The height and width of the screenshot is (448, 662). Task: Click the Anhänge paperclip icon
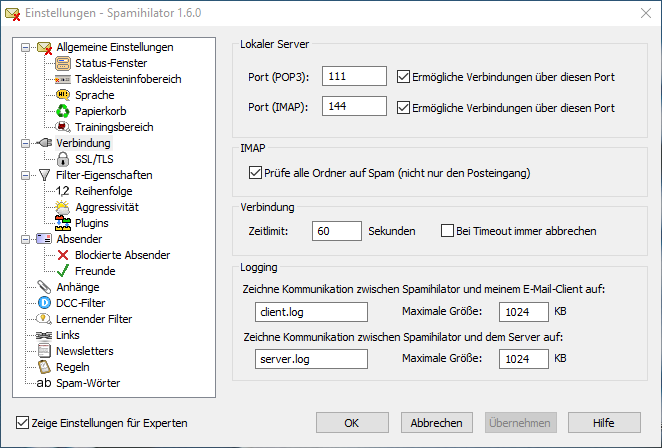[x=44, y=287]
